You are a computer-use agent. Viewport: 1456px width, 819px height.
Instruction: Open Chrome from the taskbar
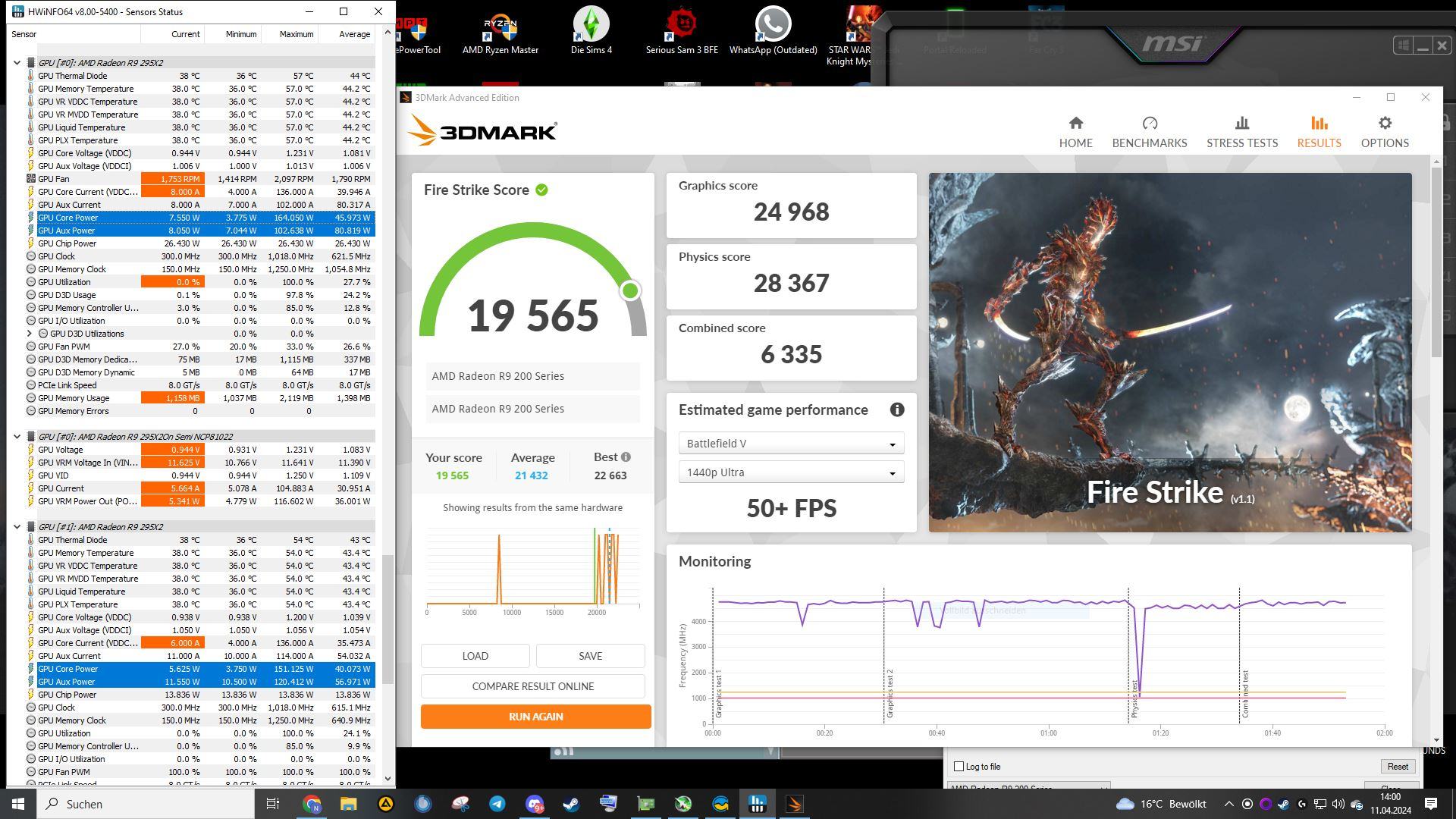[312, 804]
